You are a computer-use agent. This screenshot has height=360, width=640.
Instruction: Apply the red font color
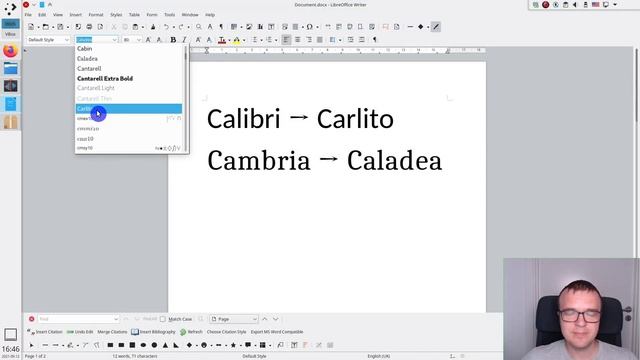[x=222, y=40]
